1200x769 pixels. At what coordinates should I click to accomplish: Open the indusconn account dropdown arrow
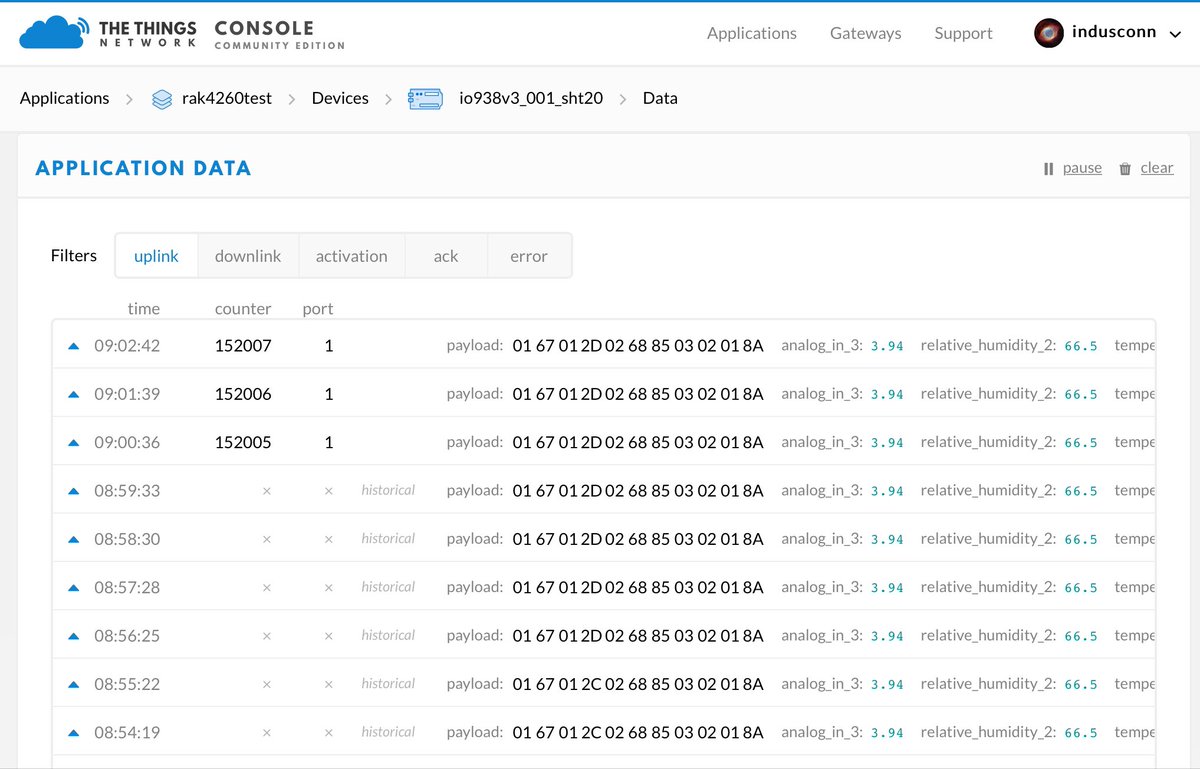click(1176, 33)
